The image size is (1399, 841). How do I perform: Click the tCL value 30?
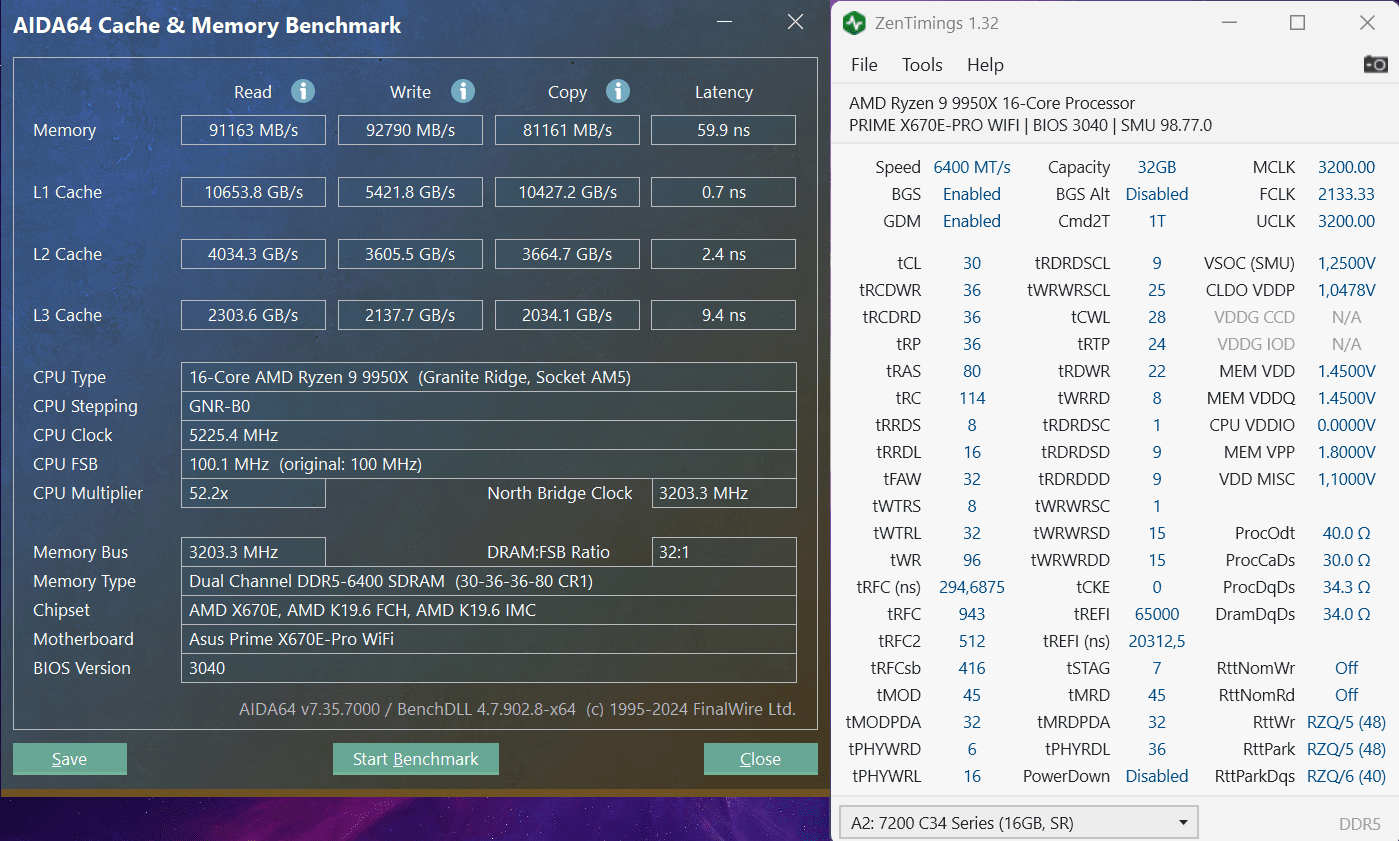972,263
